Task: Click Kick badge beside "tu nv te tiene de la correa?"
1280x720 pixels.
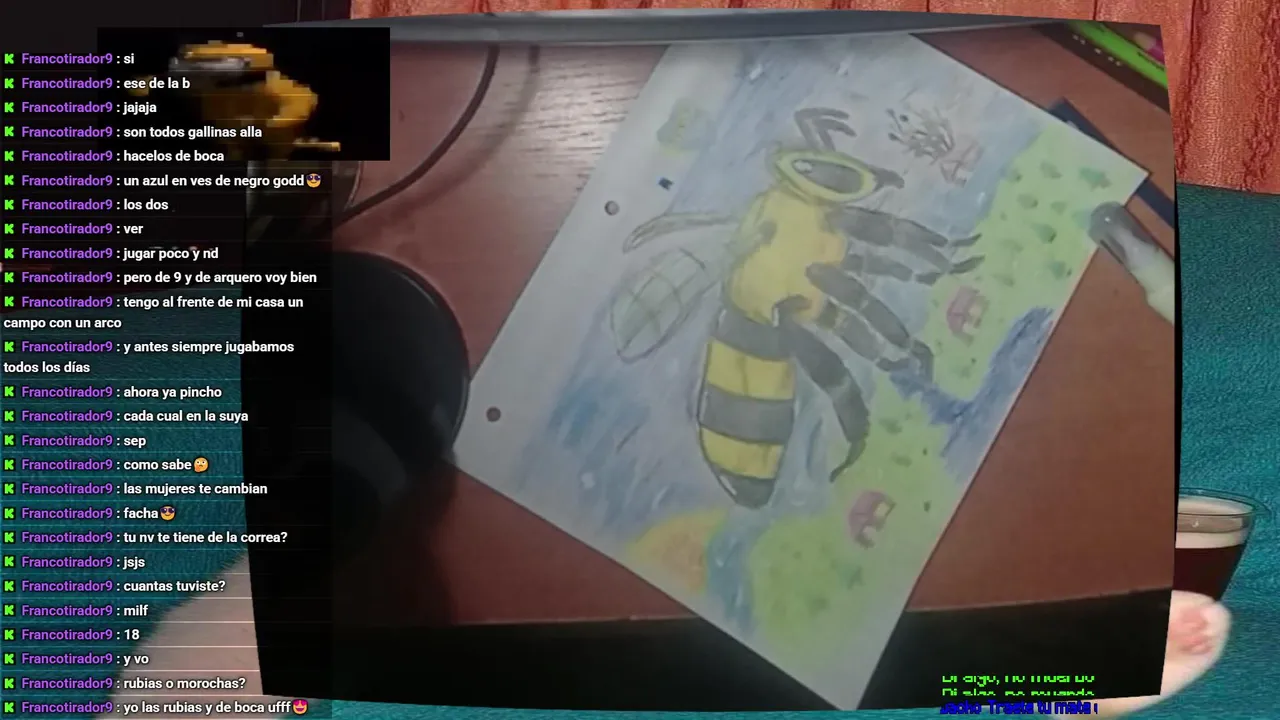Action: click(9, 537)
